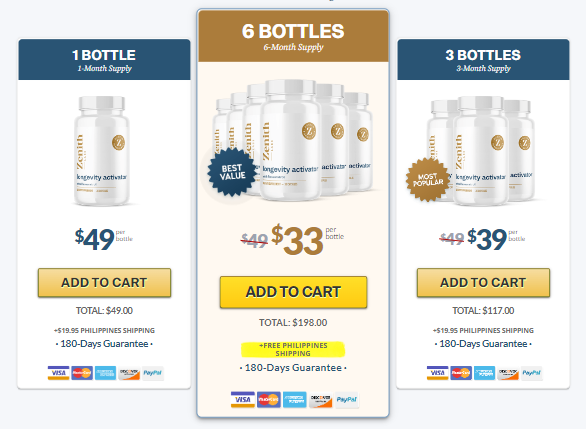Click the Discover icon under 6 bottles
The width and height of the screenshot is (586, 429).
coord(321,400)
